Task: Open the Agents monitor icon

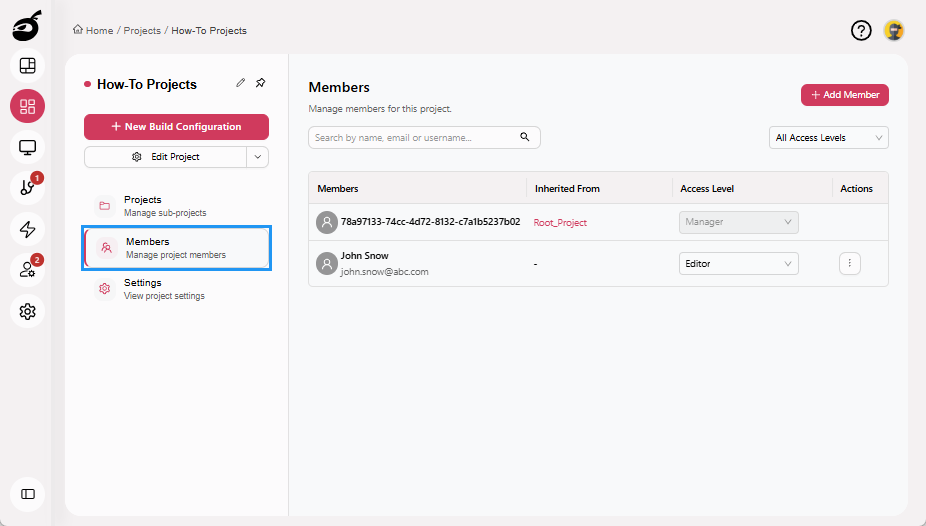Action: 27,147
